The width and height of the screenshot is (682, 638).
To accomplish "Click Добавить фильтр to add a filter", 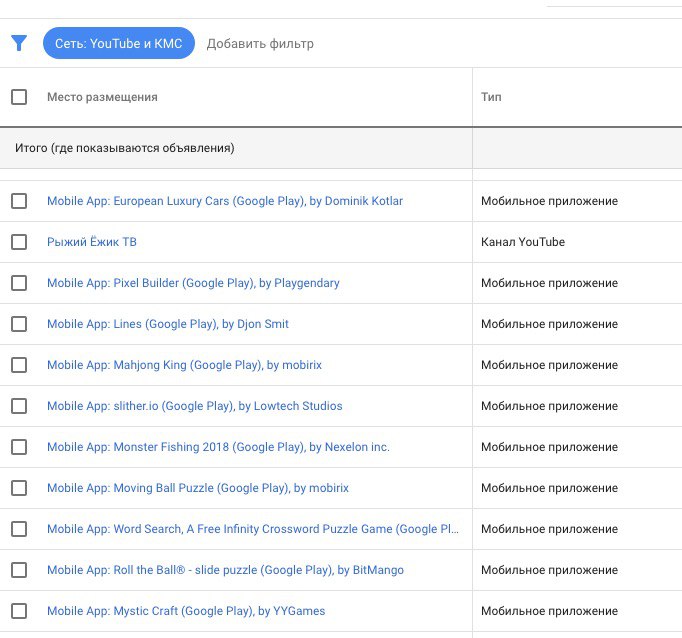I will (x=260, y=43).
